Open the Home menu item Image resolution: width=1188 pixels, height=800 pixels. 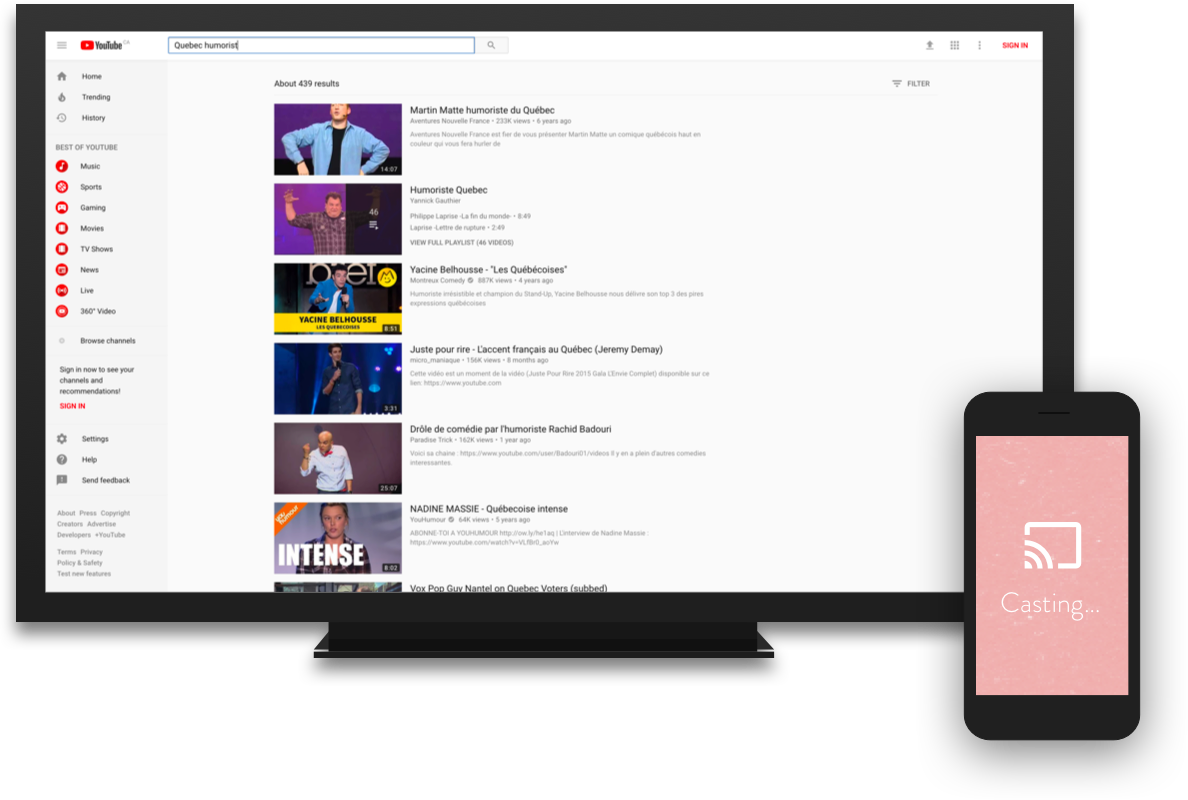(x=92, y=77)
